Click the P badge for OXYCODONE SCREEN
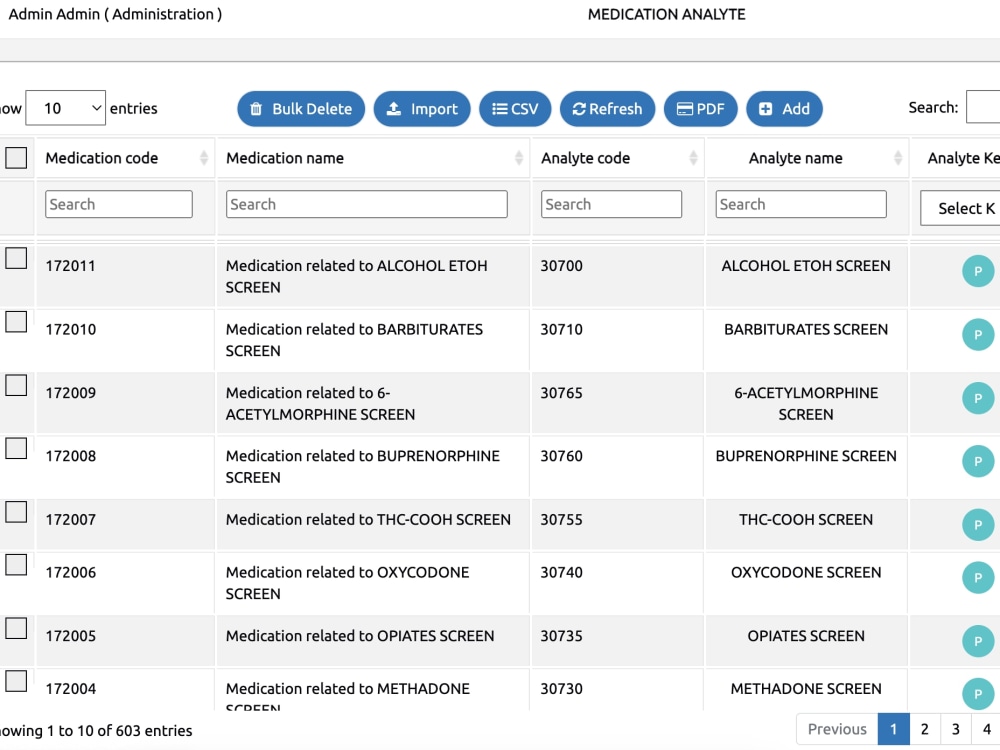 coord(978,578)
